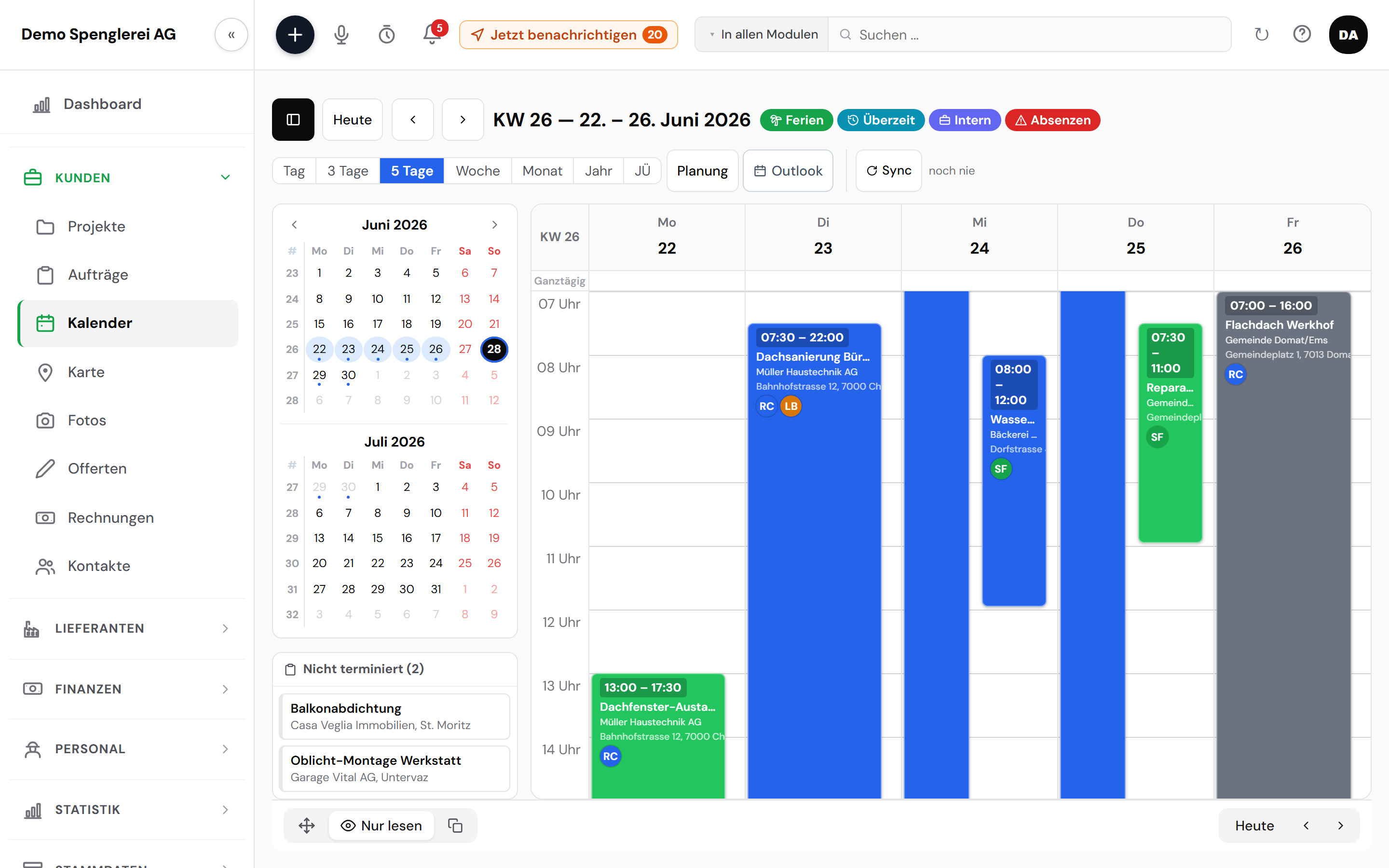Image resolution: width=1389 pixels, height=868 pixels.
Task: Open the stopwatch time tracking icon
Action: click(386, 34)
